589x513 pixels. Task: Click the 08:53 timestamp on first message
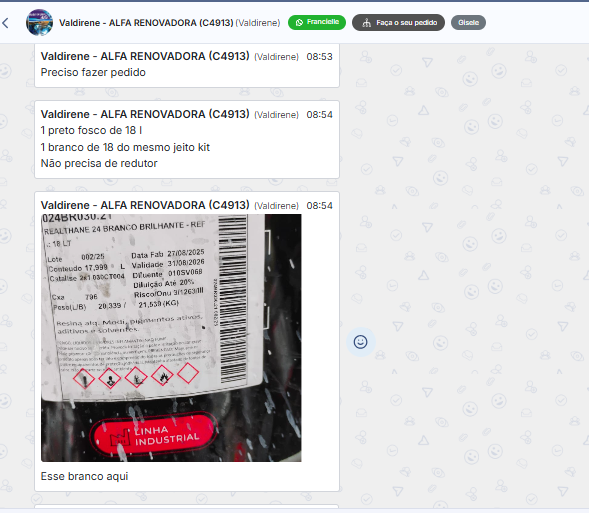point(319,57)
